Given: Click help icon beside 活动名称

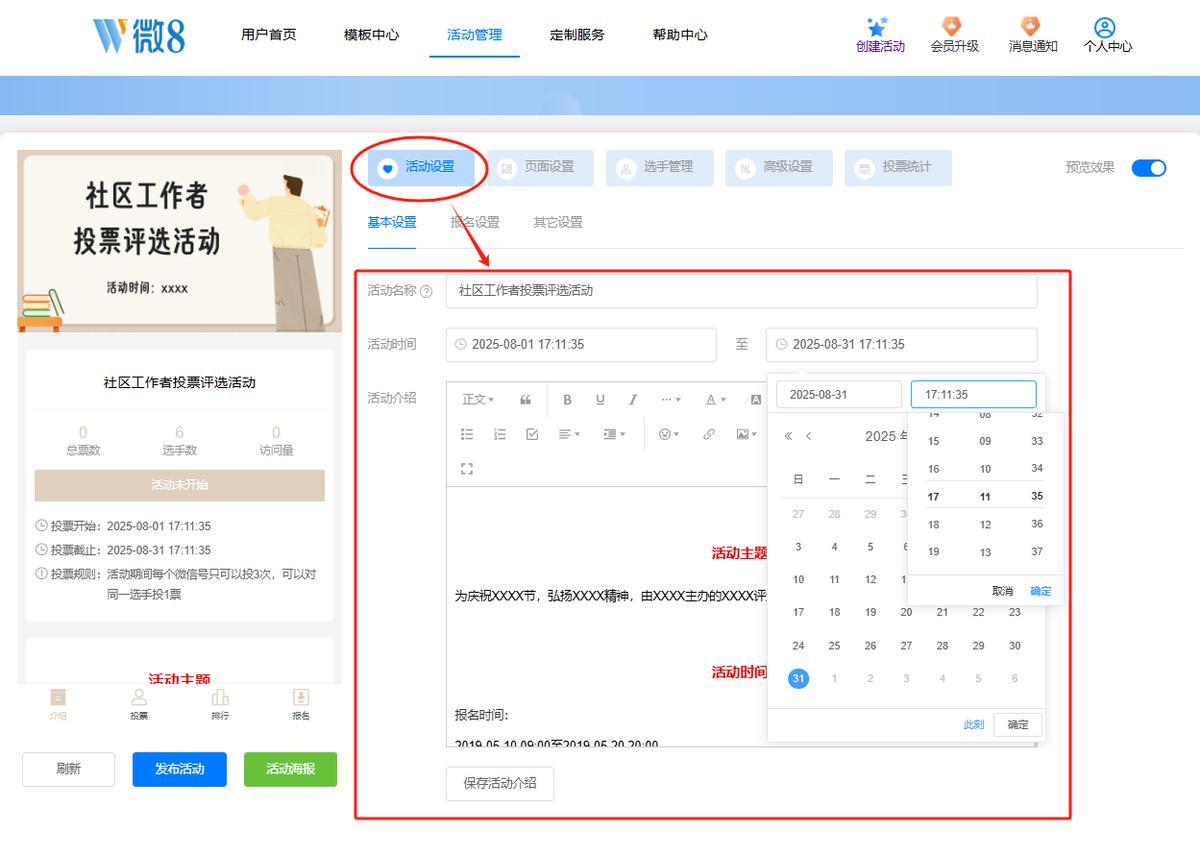Looking at the screenshot, I should (427, 292).
